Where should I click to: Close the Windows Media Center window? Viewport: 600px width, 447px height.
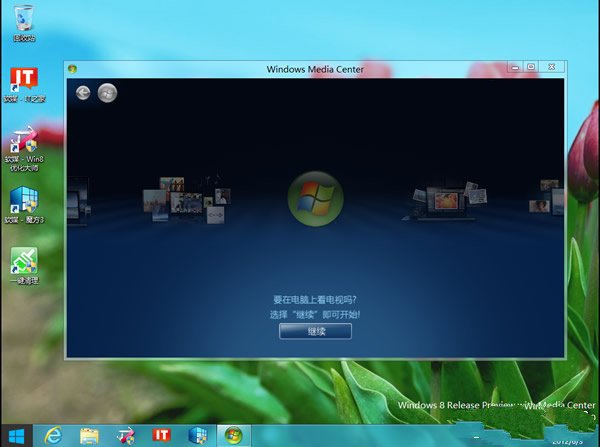[552, 67]
